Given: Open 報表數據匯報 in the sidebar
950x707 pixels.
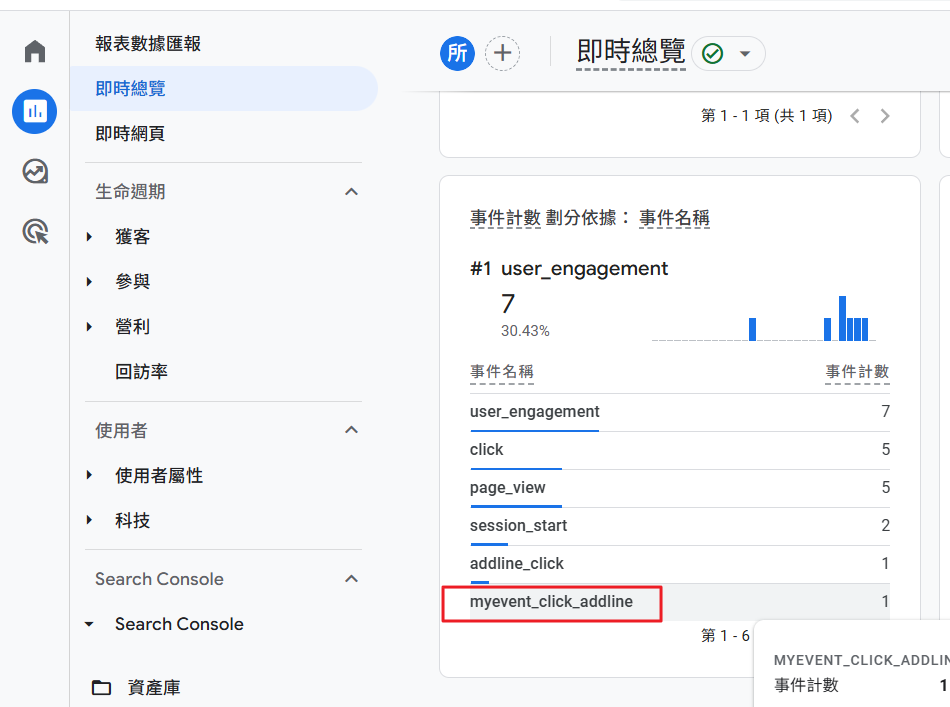Looking at the screenshot, I should (x=148, y=44).
